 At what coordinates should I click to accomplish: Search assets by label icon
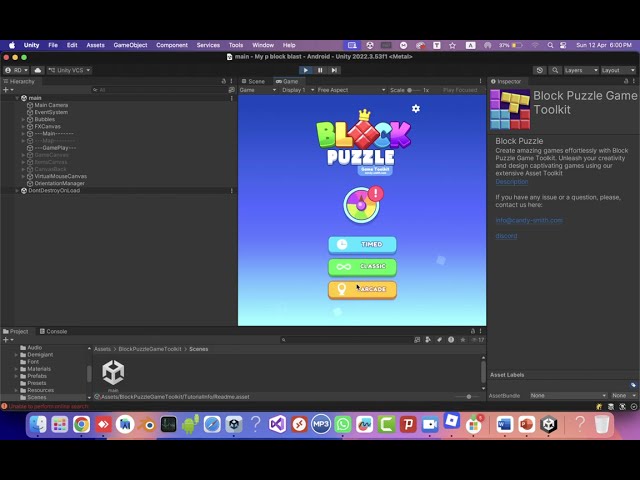pyautogui.click(x=439, y=340)
